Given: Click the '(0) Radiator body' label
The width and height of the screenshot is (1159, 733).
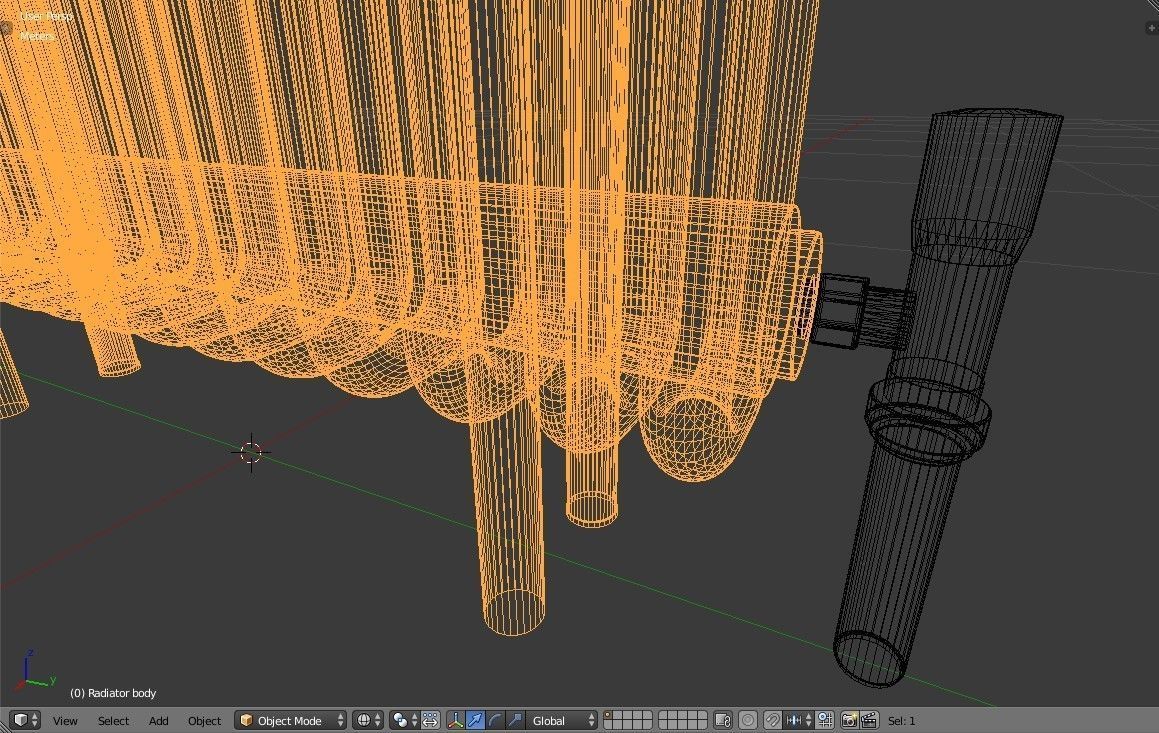Looking at the screenshot, I should [113, 693].
